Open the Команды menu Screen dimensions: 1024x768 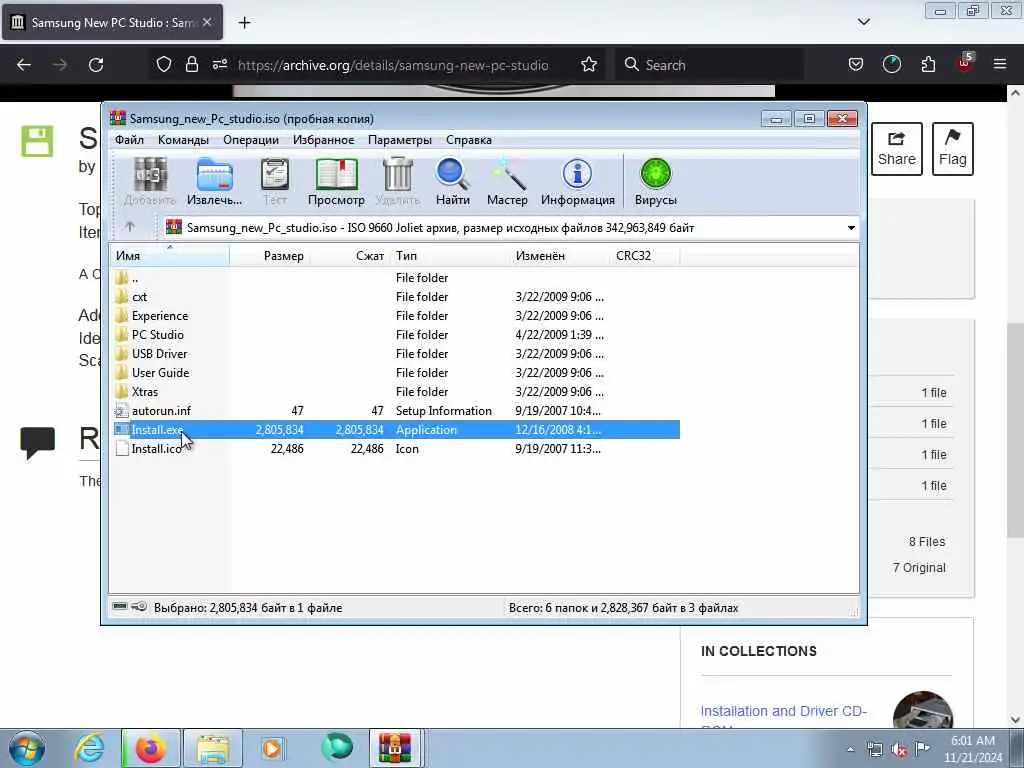click(x=184, y=140)
